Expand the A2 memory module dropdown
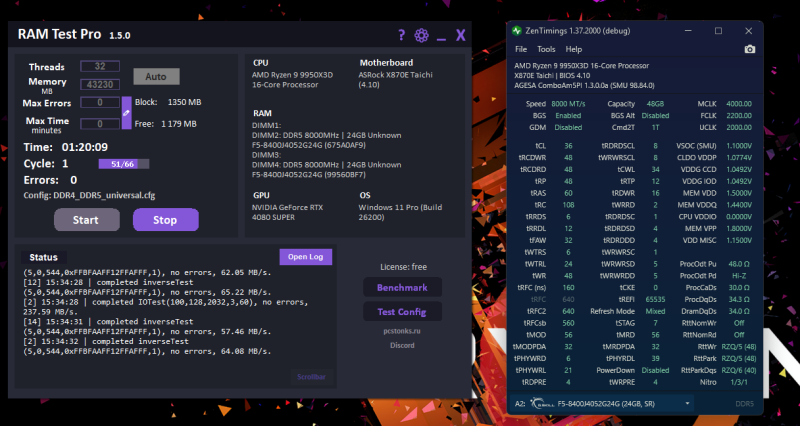The height and width of the screenshot is (426, 800). pos(687,404)
